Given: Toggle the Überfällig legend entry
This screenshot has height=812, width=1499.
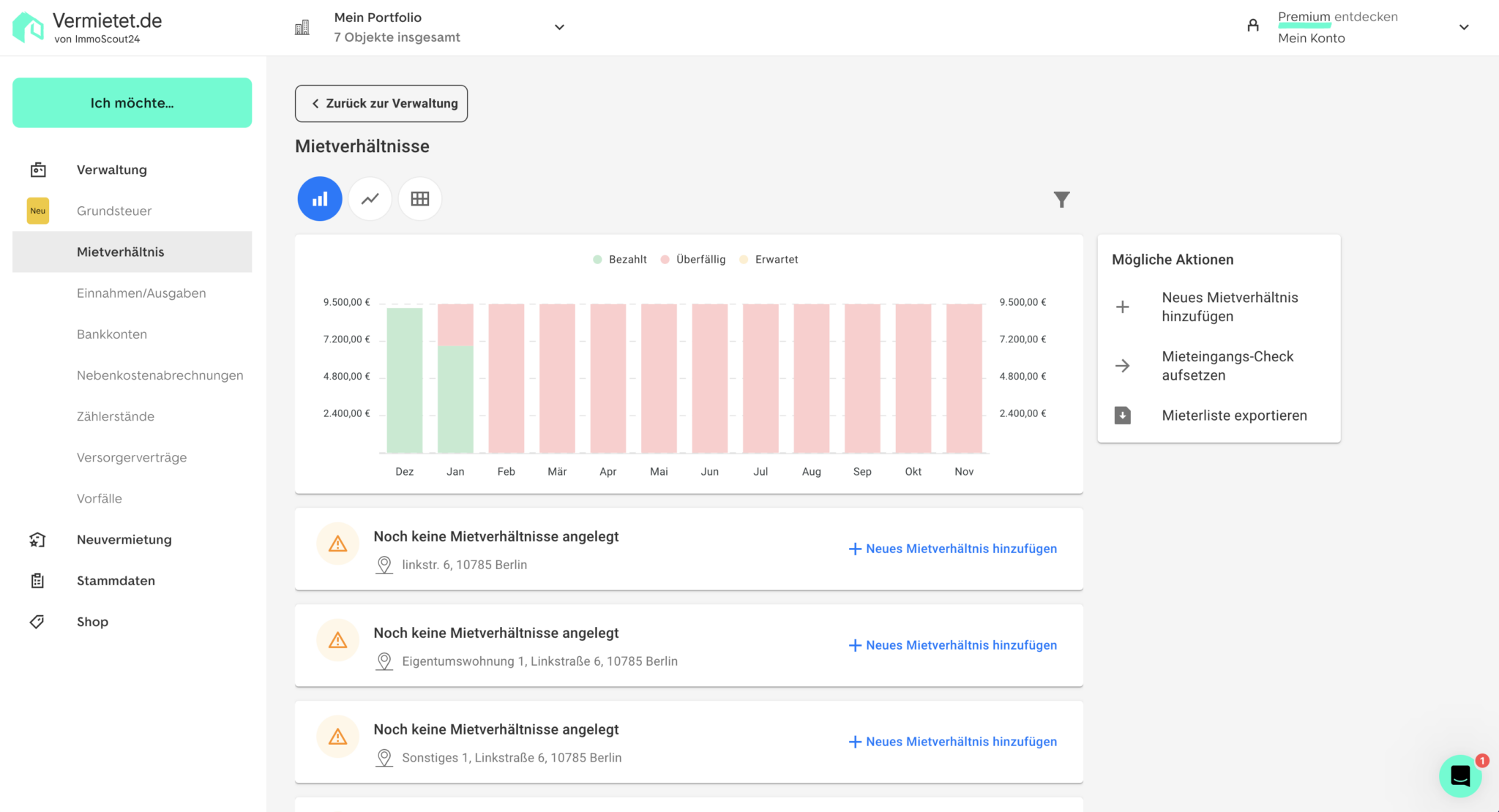Looking at the screenshot, I should point(692,259).
